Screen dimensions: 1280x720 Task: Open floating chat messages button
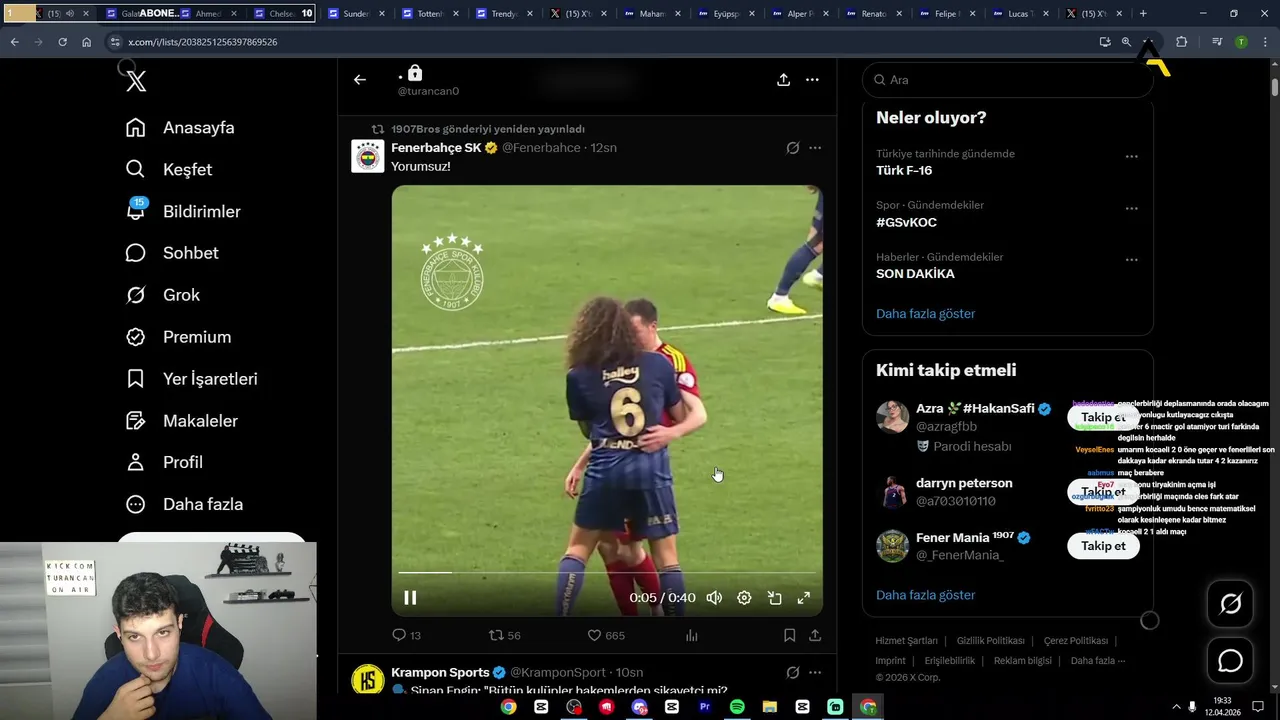coord(1230,661)
